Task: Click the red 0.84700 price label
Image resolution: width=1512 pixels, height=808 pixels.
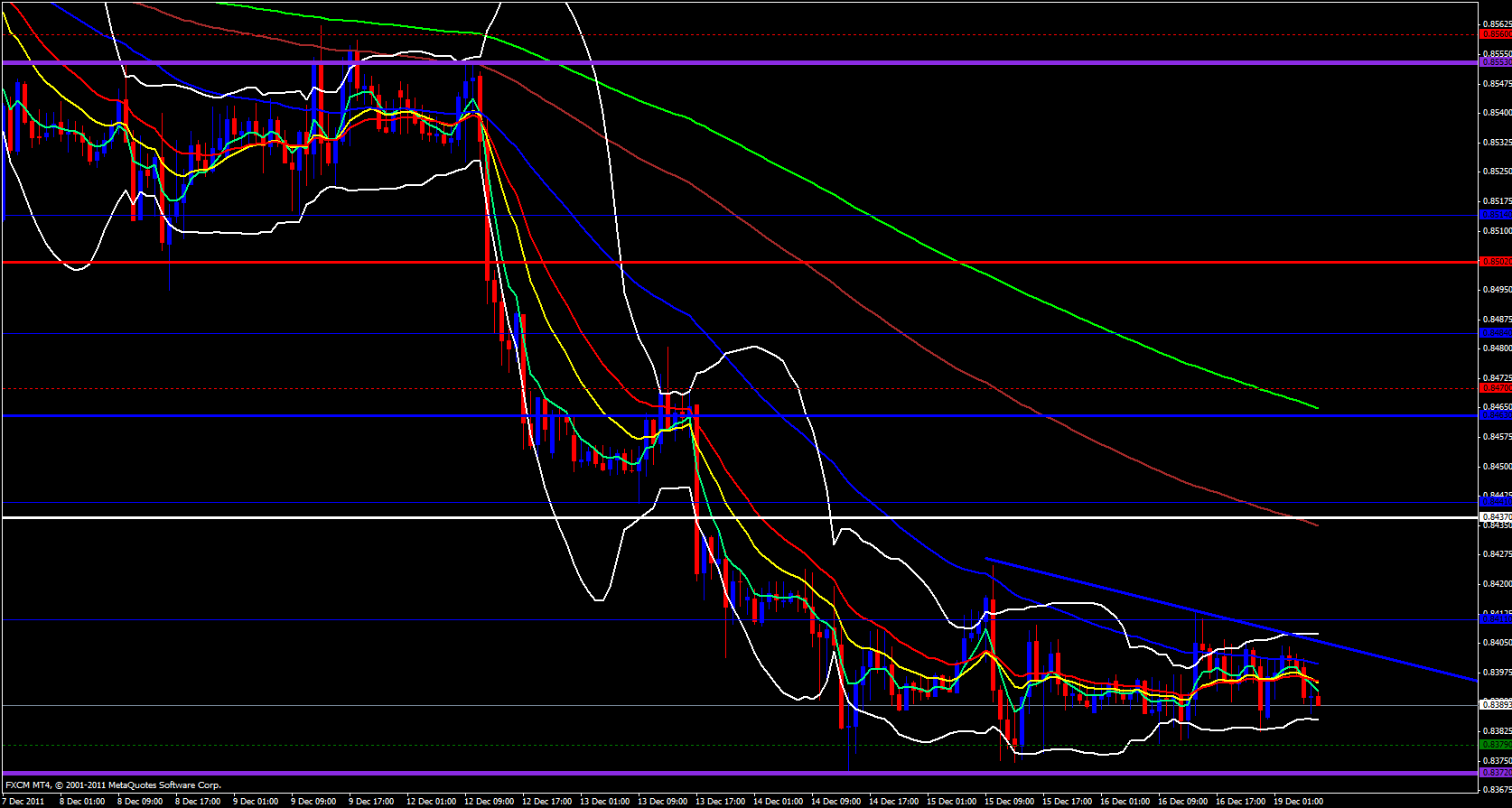Action: (1495, 387)
